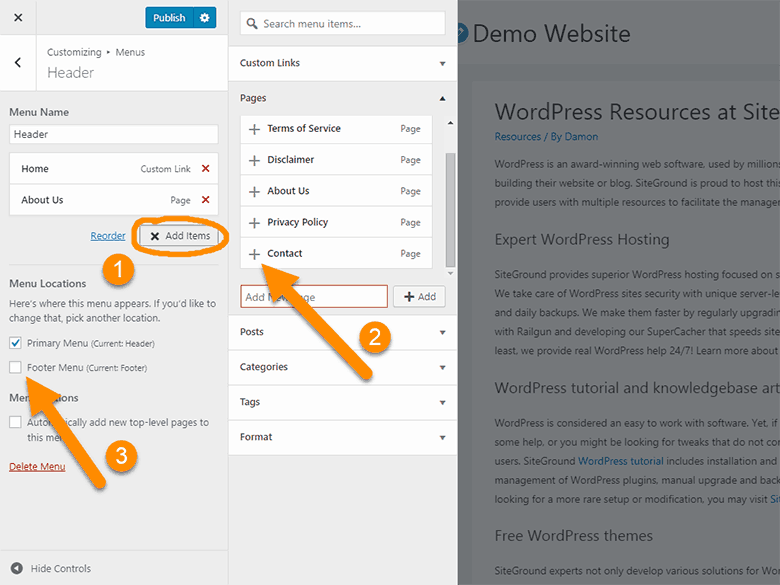Click the Expert WordPress Hosting heading
The width and height of the screenshot is (780, 585).
pyautogui.click(x=582, y=240)
